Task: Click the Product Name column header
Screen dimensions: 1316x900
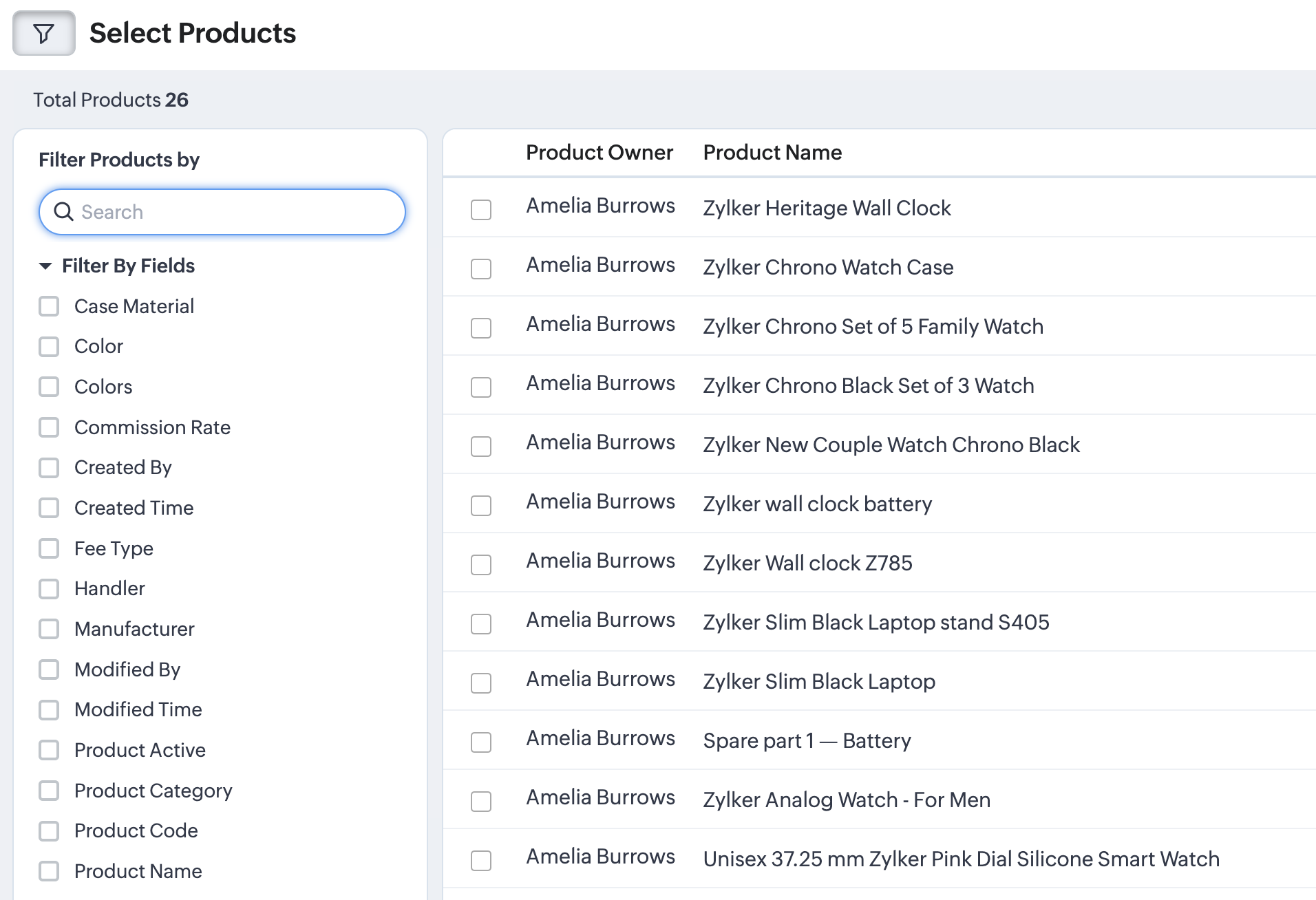Action: 772,153
